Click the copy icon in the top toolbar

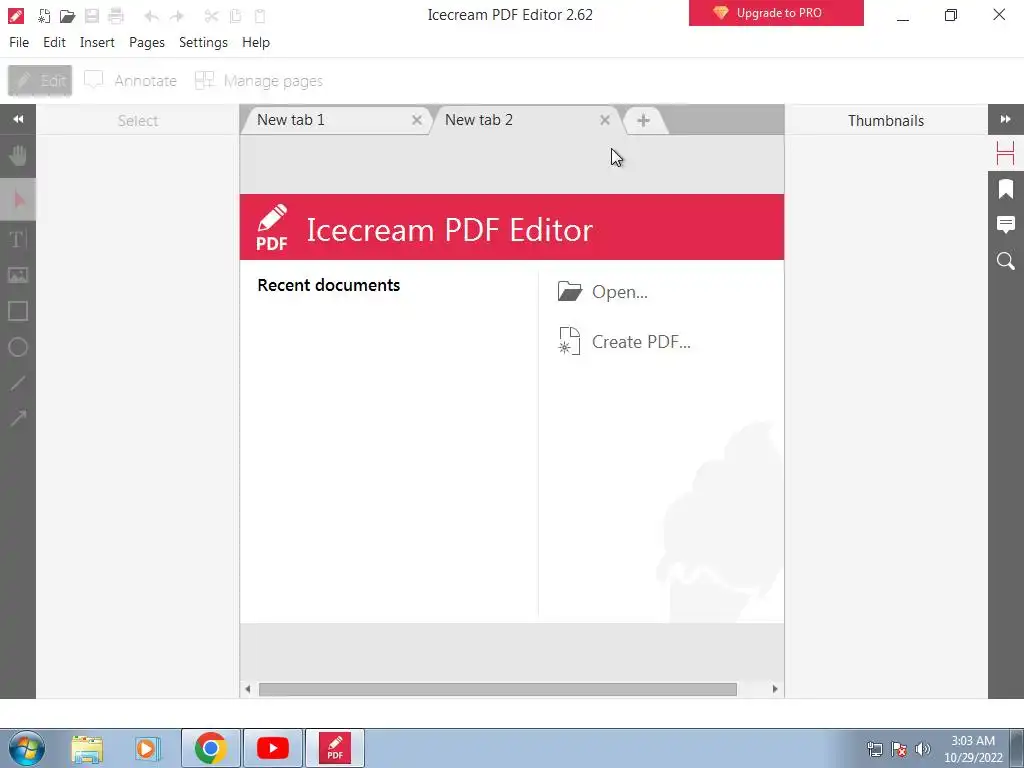pos(235,16)
